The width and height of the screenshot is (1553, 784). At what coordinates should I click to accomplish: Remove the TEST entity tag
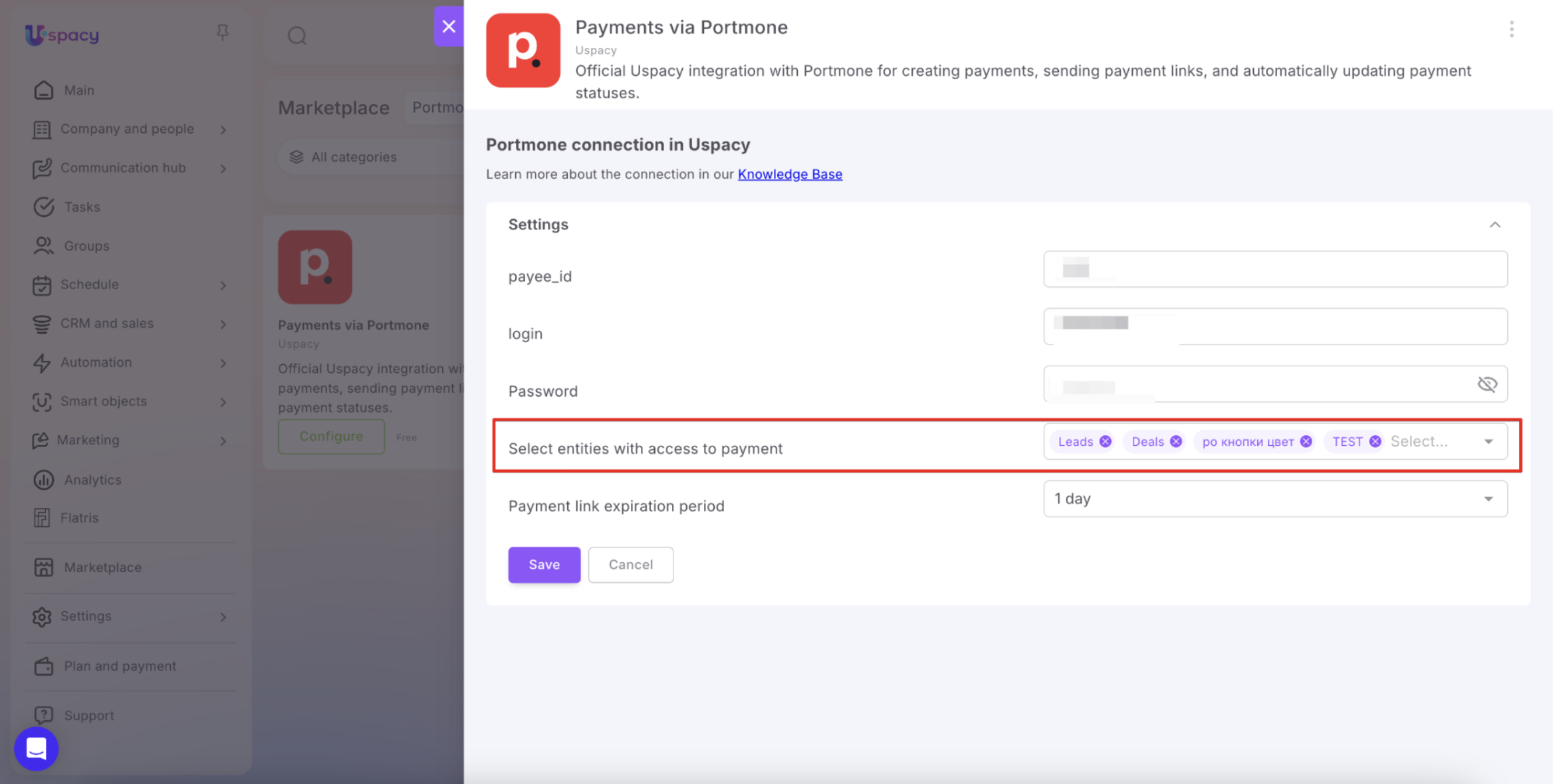[1375, 442]
